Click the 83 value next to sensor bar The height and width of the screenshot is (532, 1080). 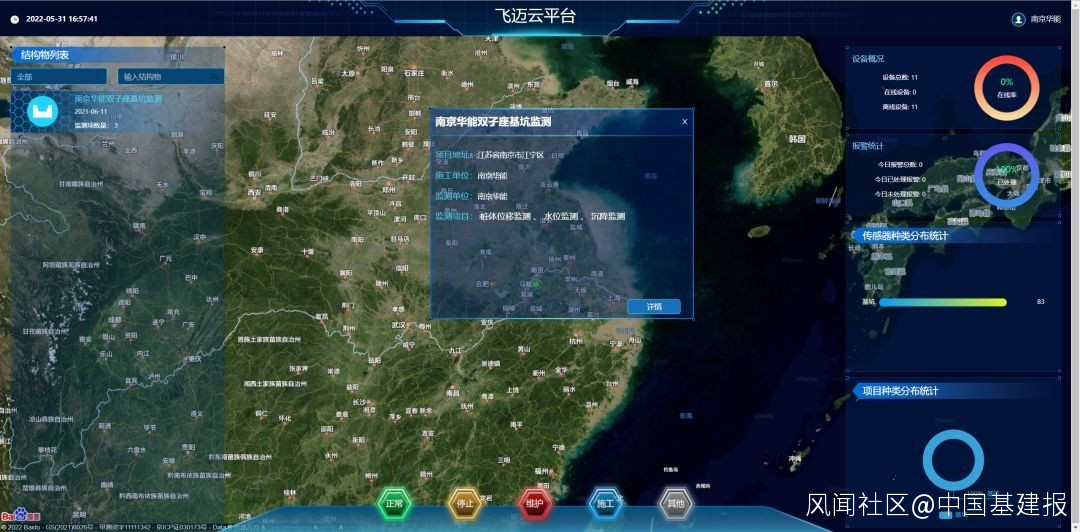coord(1040,302)
